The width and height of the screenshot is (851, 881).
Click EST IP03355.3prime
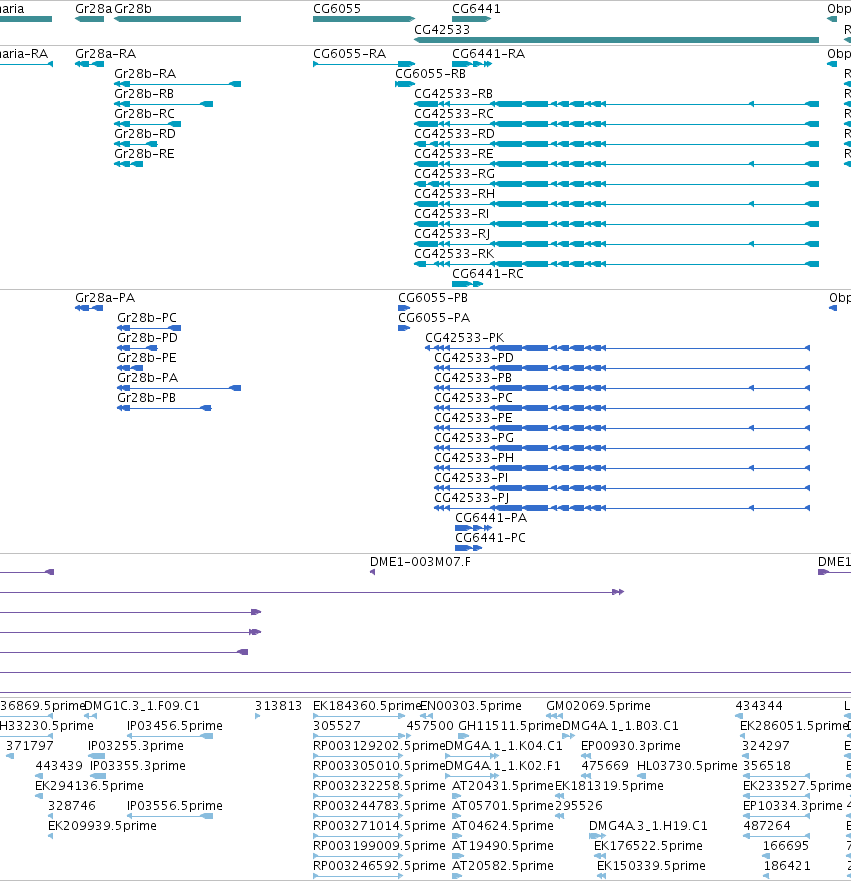[x=98, y=776]
